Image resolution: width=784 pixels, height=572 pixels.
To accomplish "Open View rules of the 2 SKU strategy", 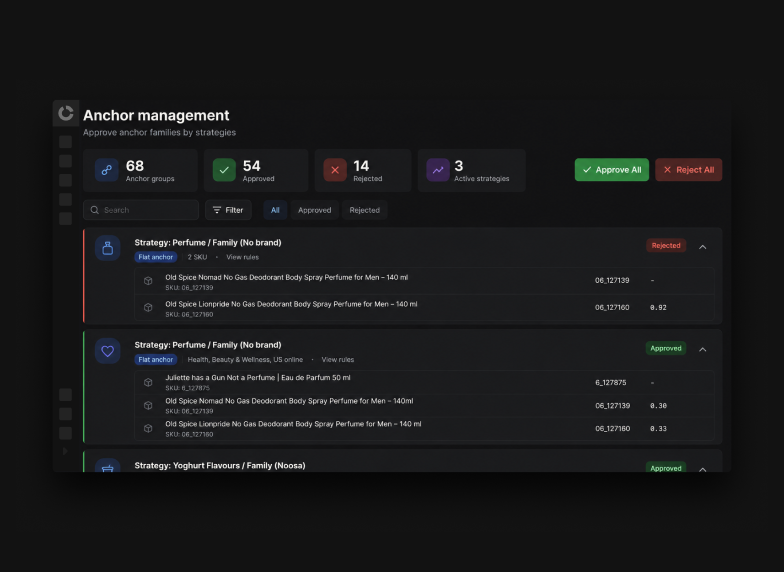I will [x=242, y=257].
